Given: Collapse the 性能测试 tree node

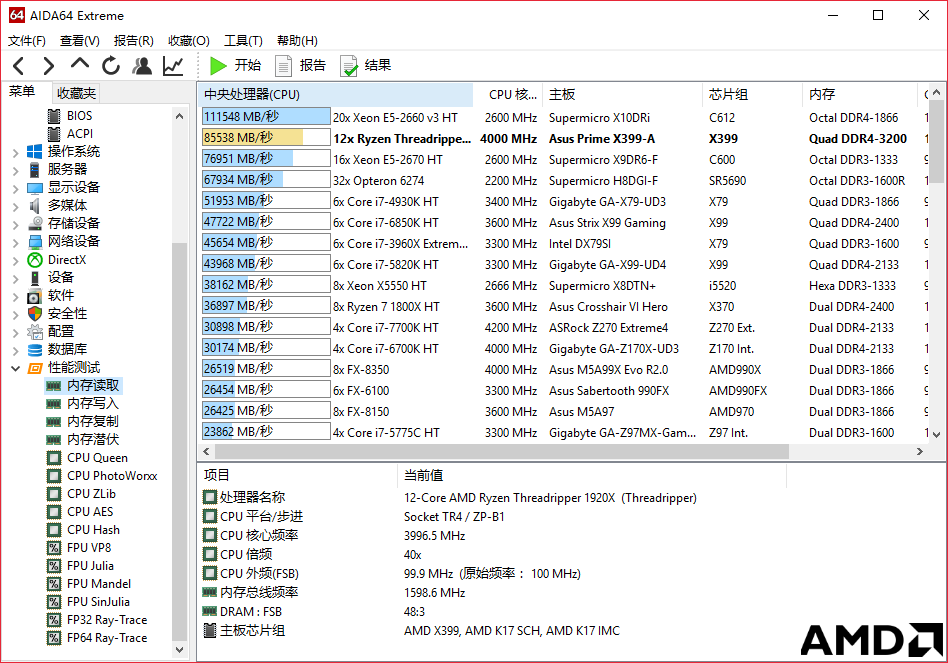Looking at the screenshot, I should tap(16, 368).
